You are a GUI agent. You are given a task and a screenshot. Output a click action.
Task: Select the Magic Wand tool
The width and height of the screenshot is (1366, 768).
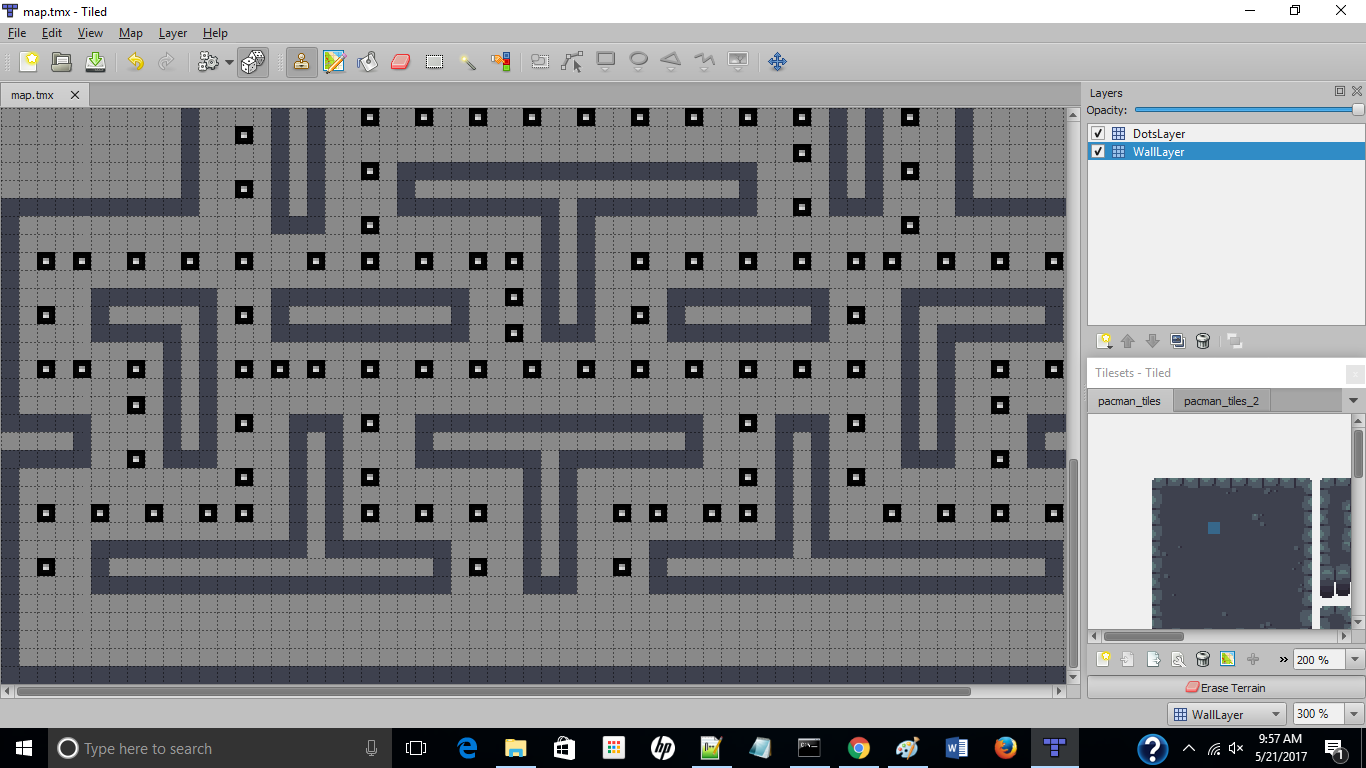click(467, 62)
